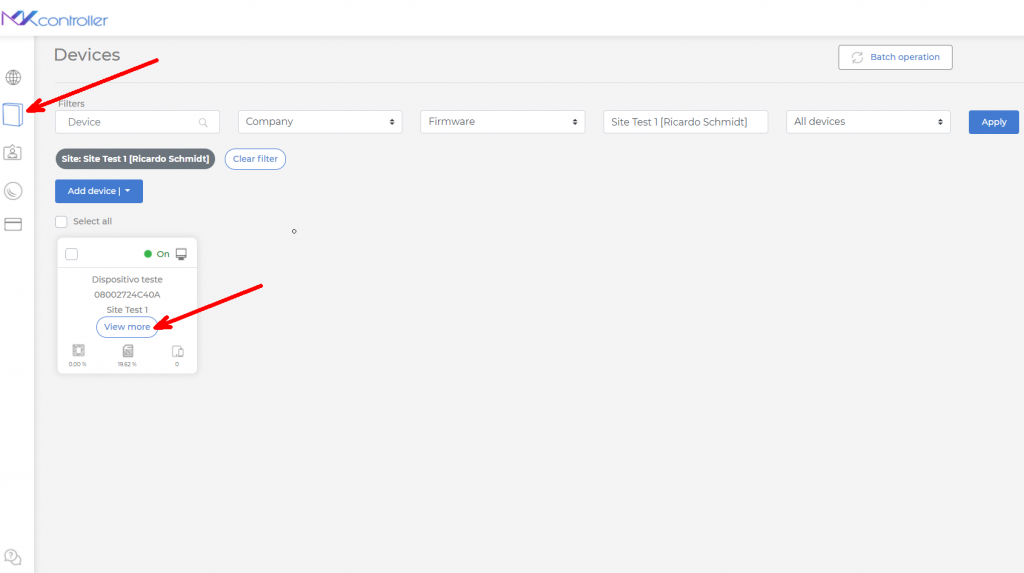
Task: Open the Add device dropdown arrow
Action: click(x=128, y=191)
